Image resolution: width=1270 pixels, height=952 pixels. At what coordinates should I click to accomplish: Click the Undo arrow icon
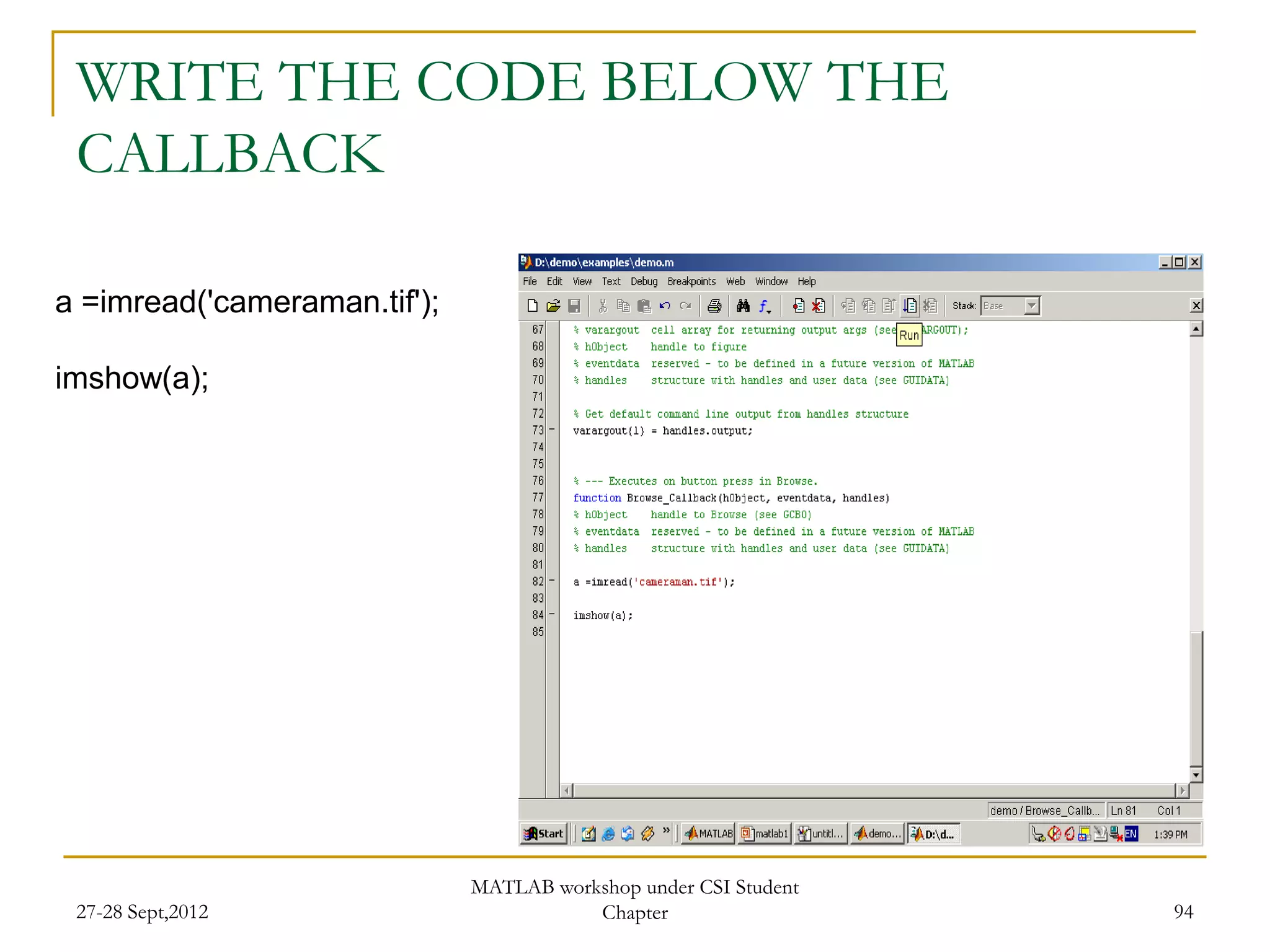[665, 306]
